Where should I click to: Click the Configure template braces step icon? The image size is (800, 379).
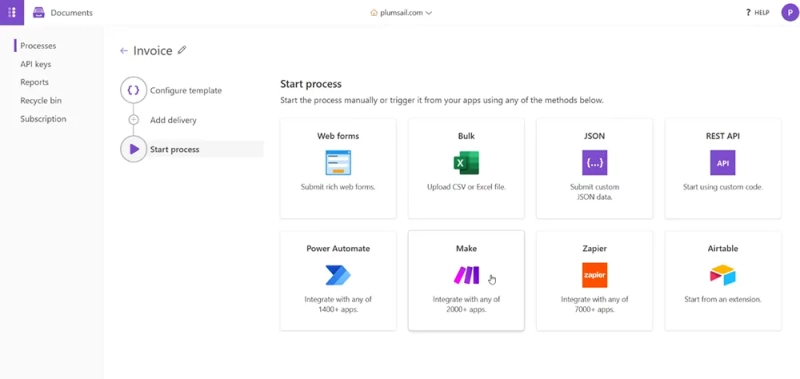pos(133,90)
